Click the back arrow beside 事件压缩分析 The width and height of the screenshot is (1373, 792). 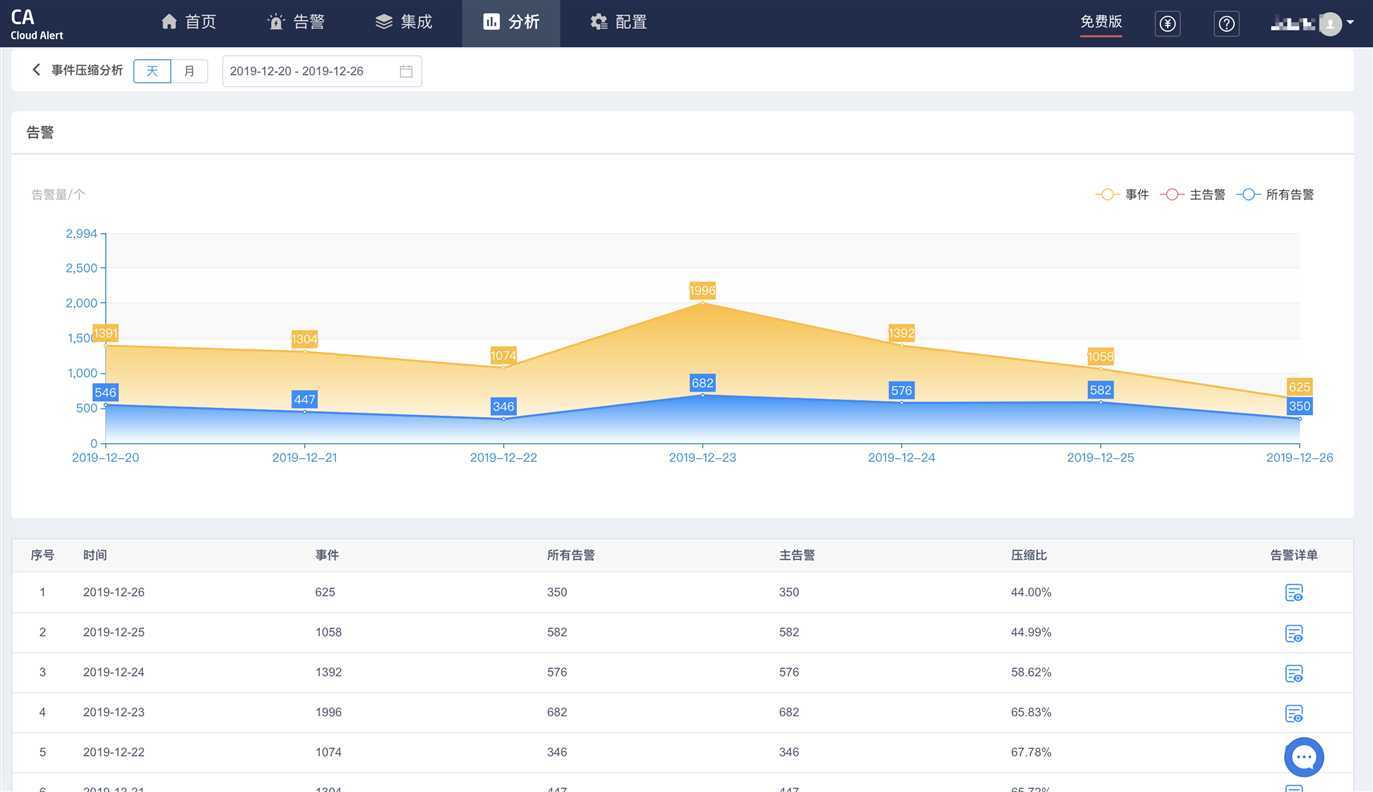(x=36, y=70)
